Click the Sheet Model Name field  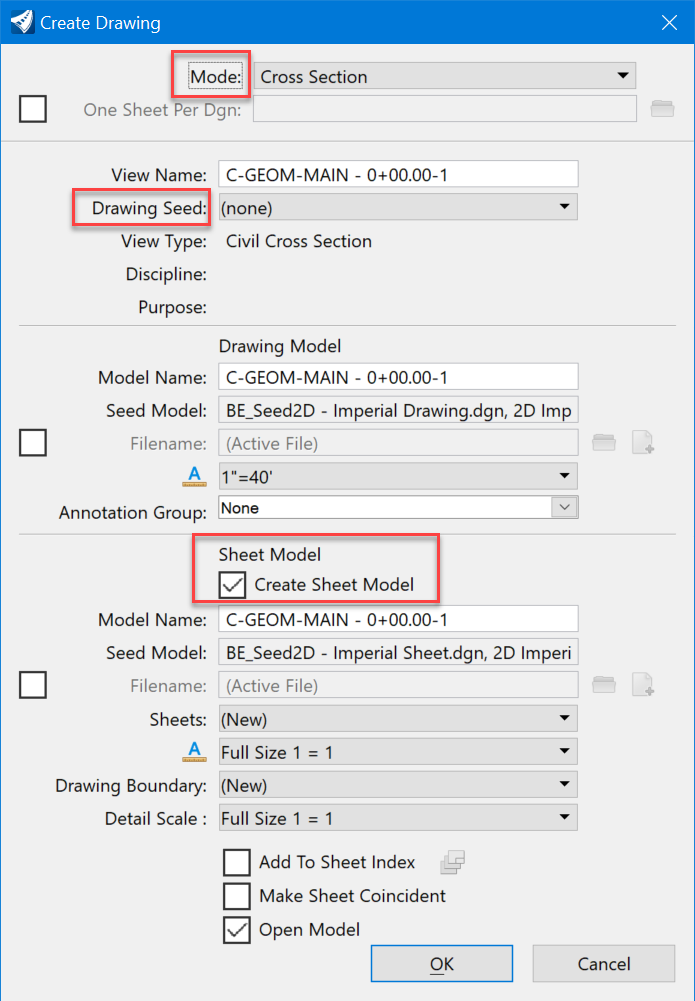398,619
